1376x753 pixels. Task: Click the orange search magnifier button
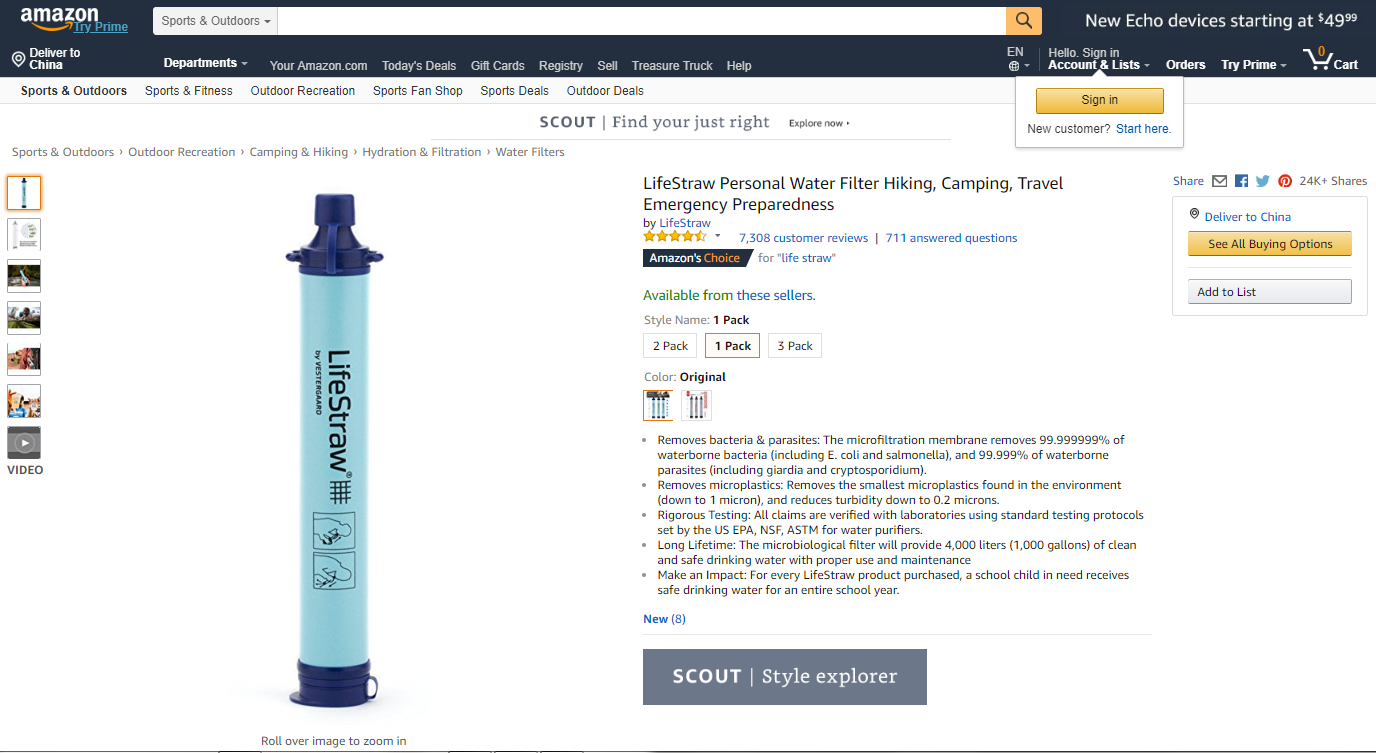[x=1023, y=21]
